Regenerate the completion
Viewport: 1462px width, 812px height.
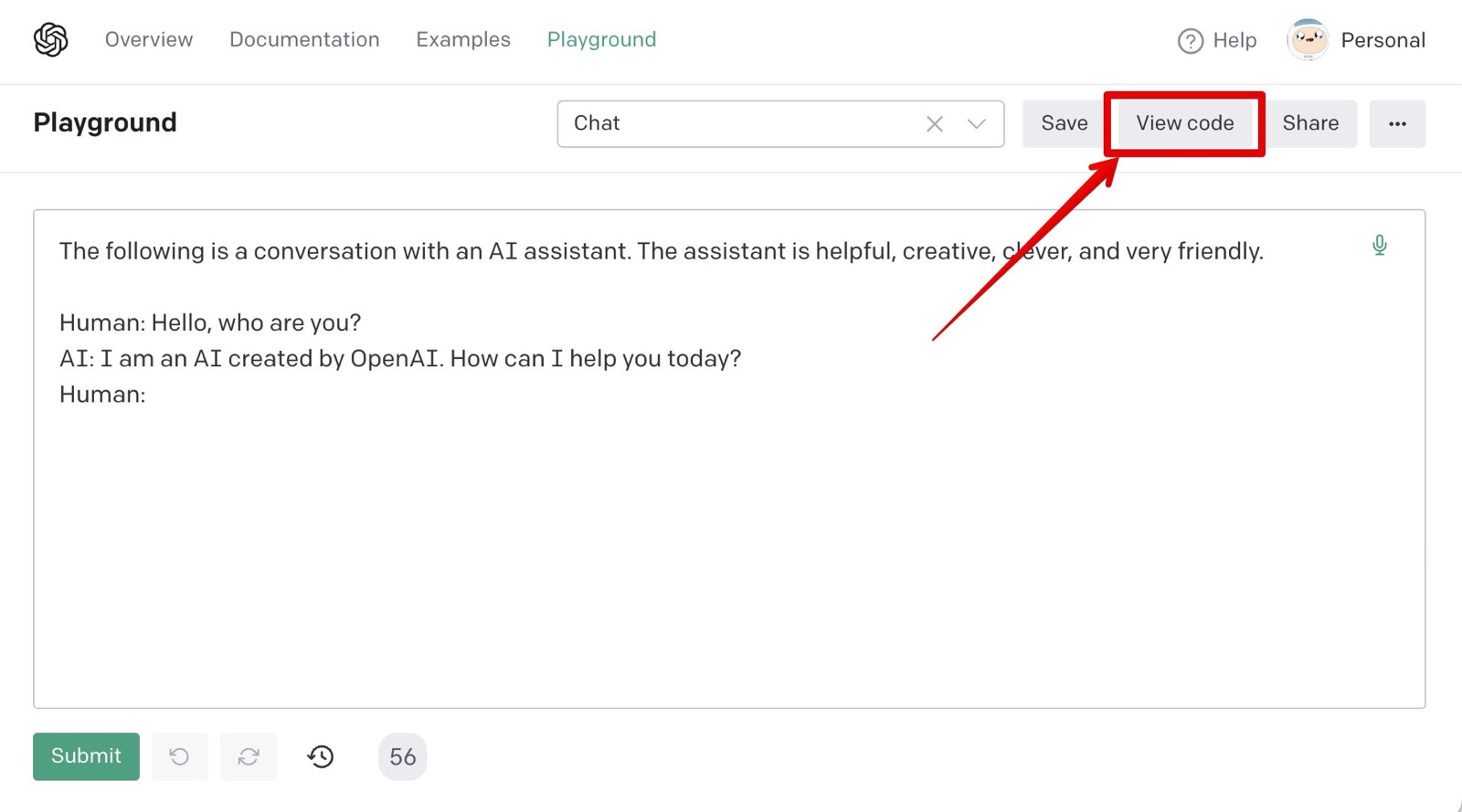249,756
